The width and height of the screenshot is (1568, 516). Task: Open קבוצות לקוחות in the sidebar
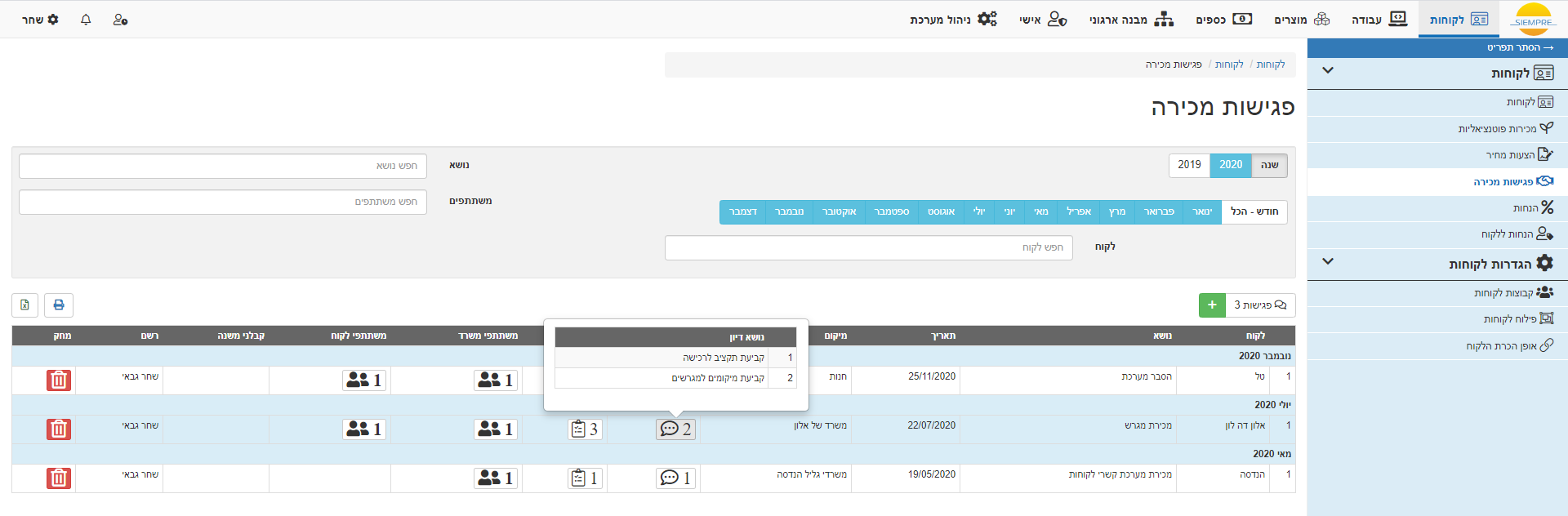pyautogui.click(x=1437, y=293)
